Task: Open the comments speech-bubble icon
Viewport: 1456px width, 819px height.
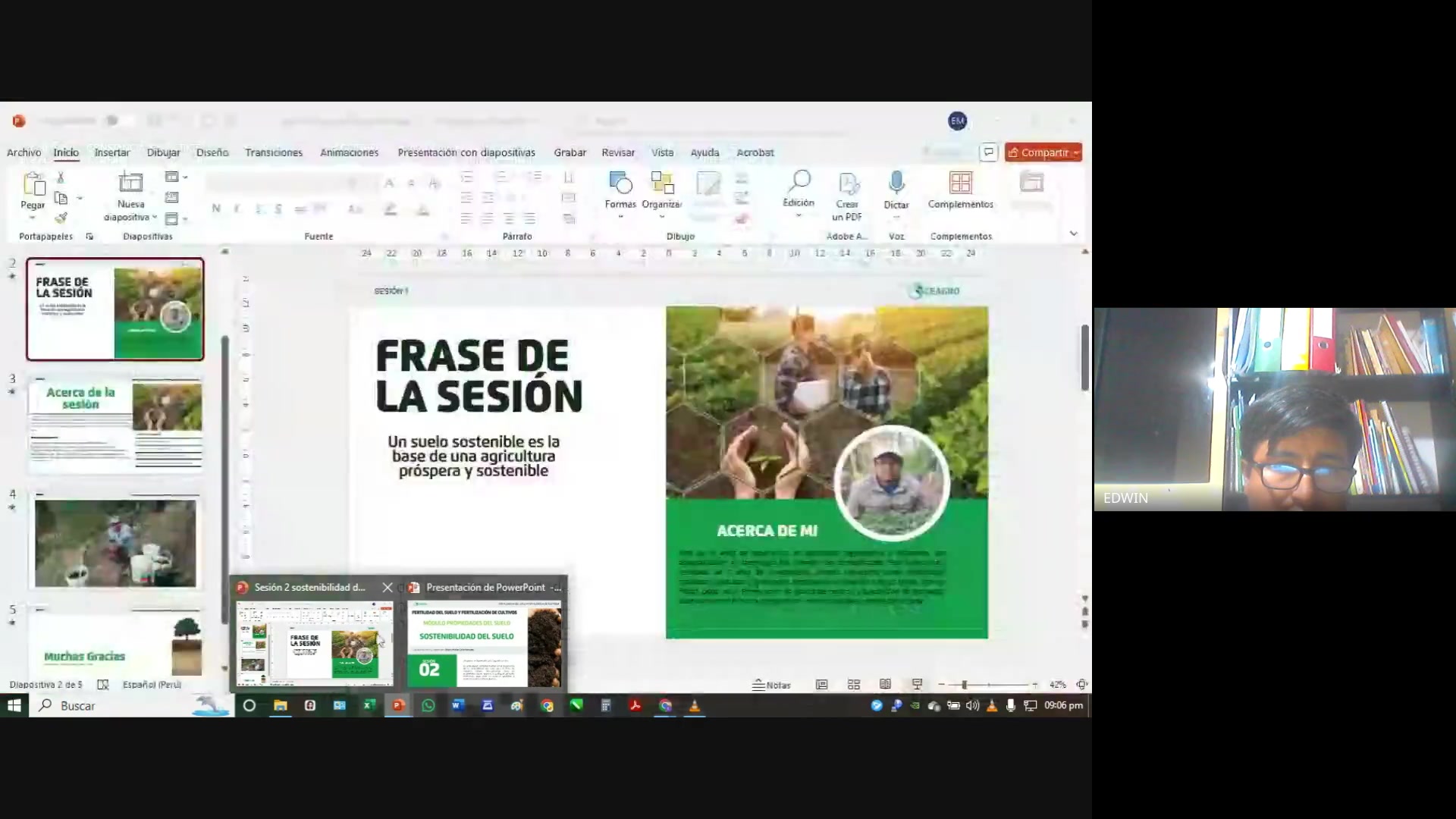Action: 988,152
